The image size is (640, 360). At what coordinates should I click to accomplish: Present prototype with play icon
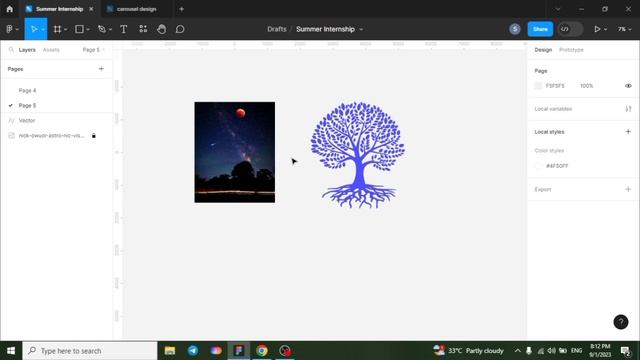click(597, 29)
